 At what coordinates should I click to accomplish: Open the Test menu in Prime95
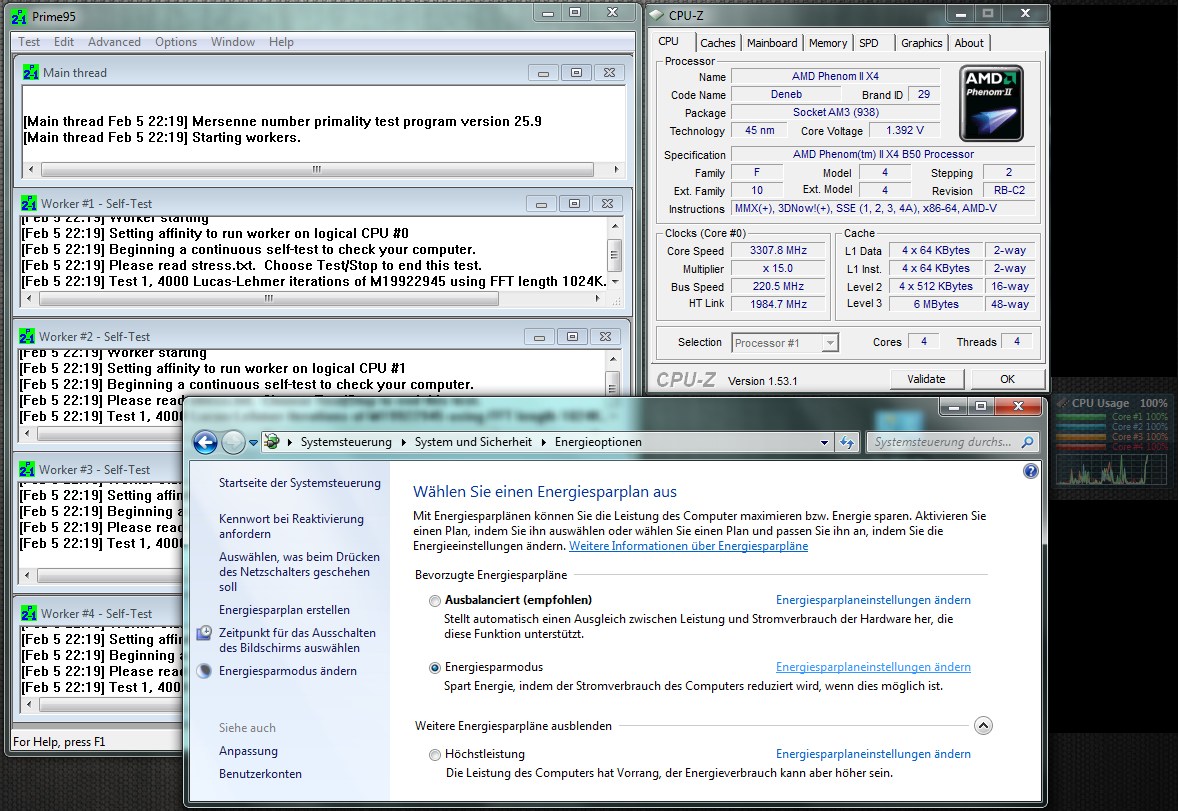pos(29,42)
